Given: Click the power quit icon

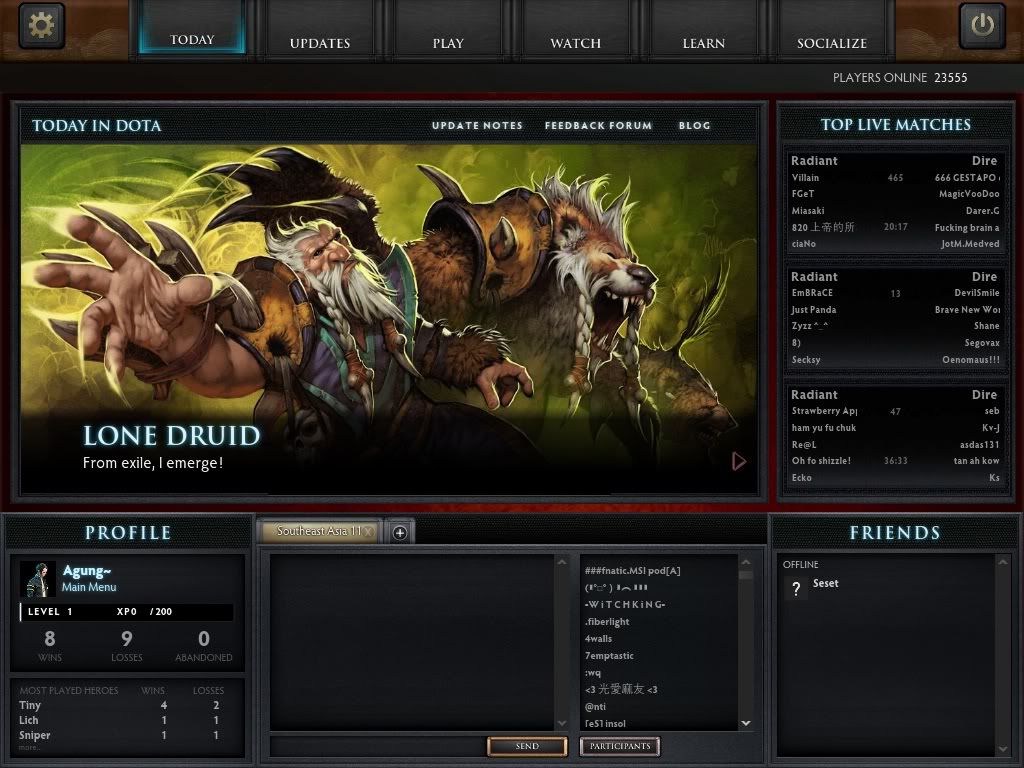Looking at the screenshot, I should [x=982, y=25].
